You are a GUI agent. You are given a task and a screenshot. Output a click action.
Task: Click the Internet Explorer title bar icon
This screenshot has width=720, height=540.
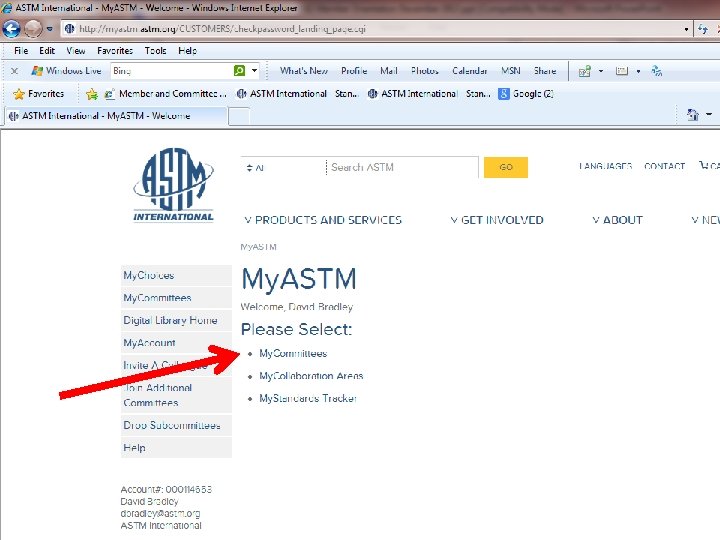7,7
